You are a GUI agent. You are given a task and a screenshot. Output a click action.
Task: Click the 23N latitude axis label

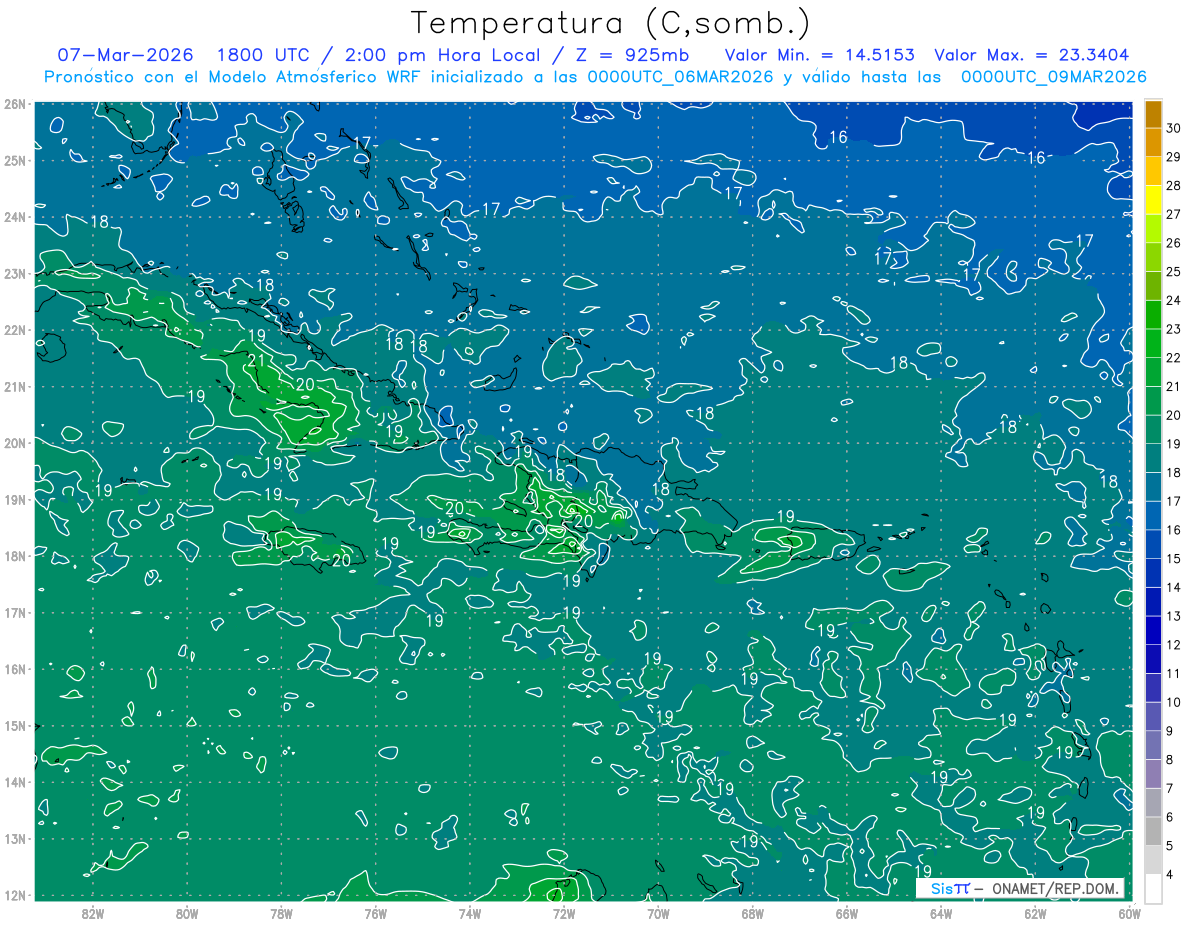(x=14, y=274)
